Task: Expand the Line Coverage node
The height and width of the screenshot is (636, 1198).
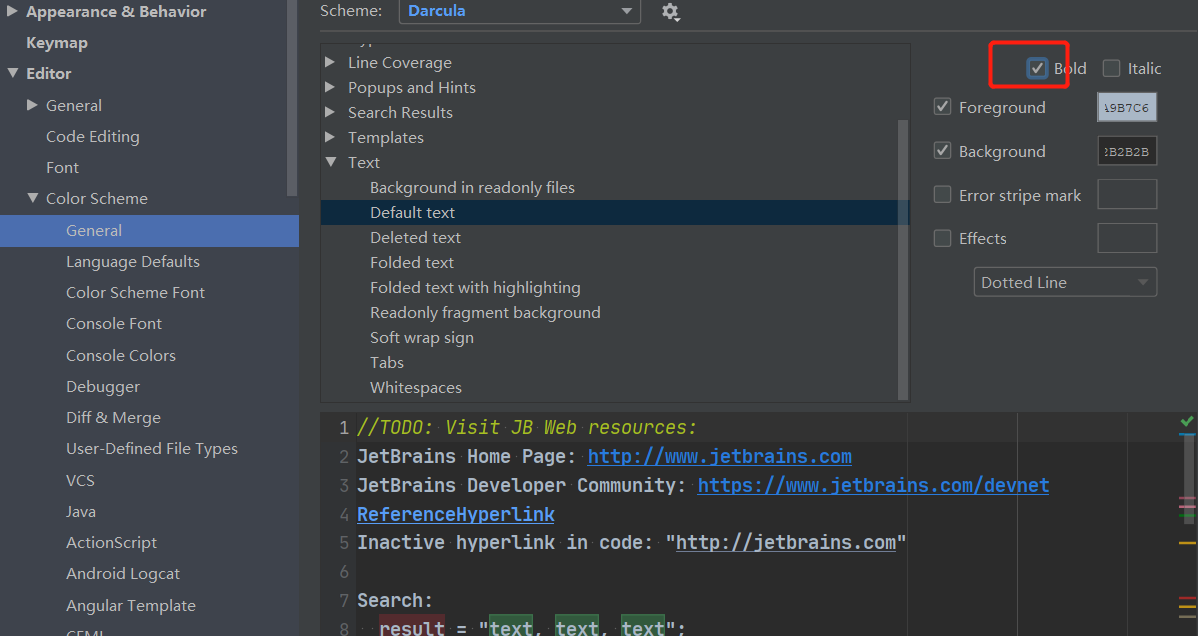Action: click(x=331, y=62)
